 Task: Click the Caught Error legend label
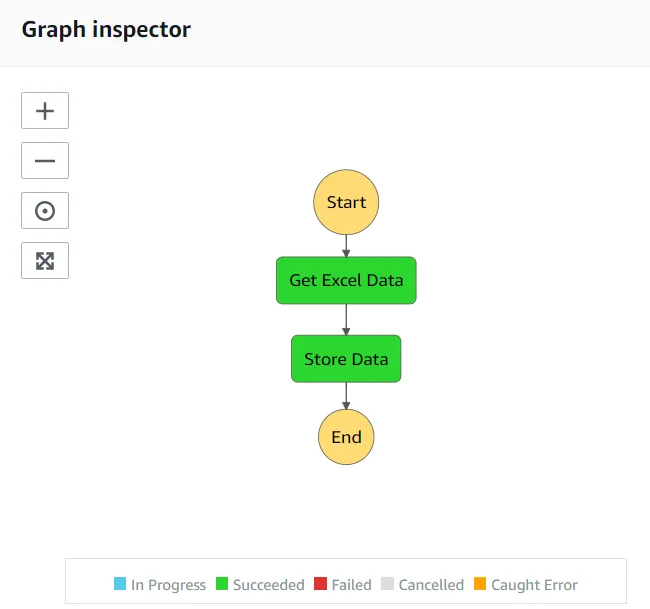click(x=534, y=585)
